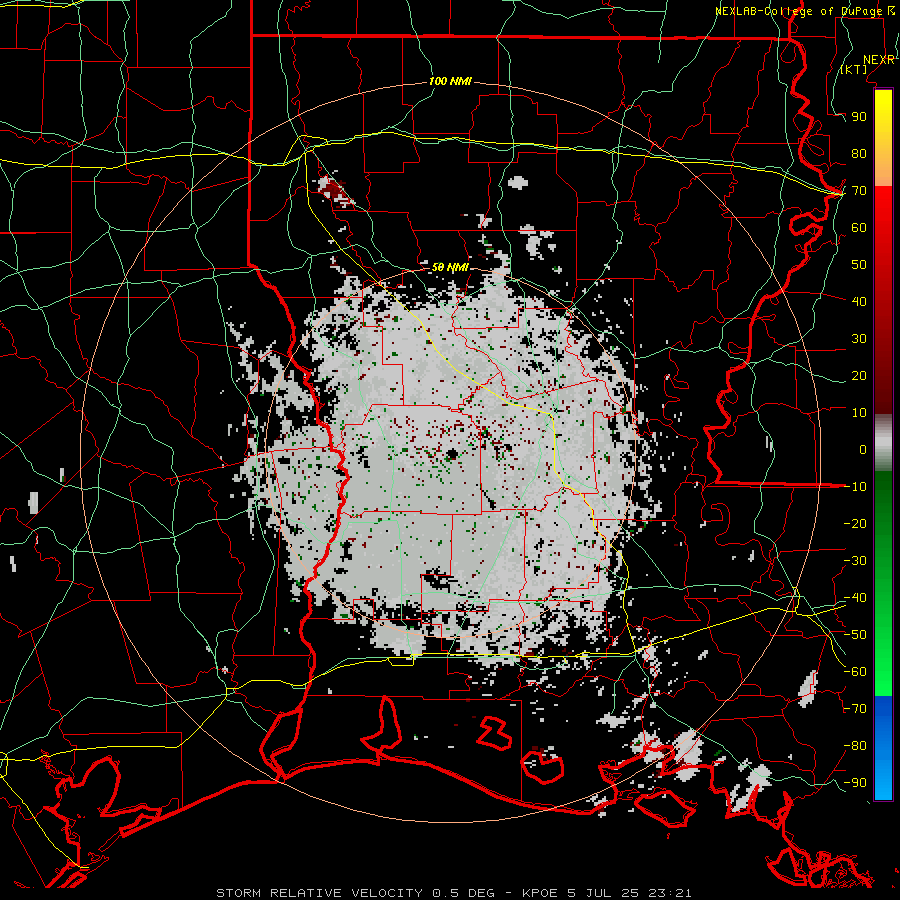Click the "50 NMI" range ring label

coord(450,267)
